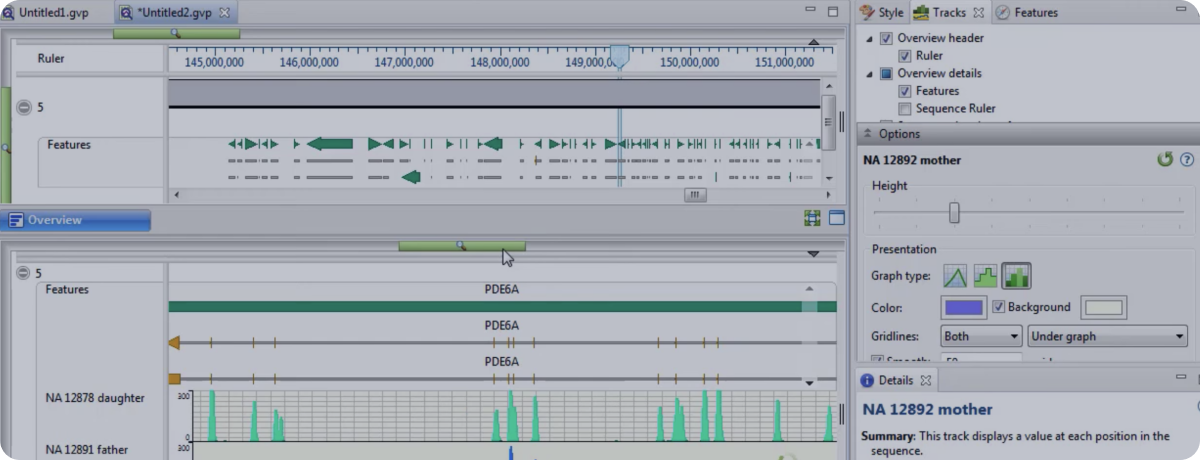Image resolution: width=1200 pixels, height=460 pixels.
Task: Open the 'Under graph' dropdown
Action: point(1107,336)
